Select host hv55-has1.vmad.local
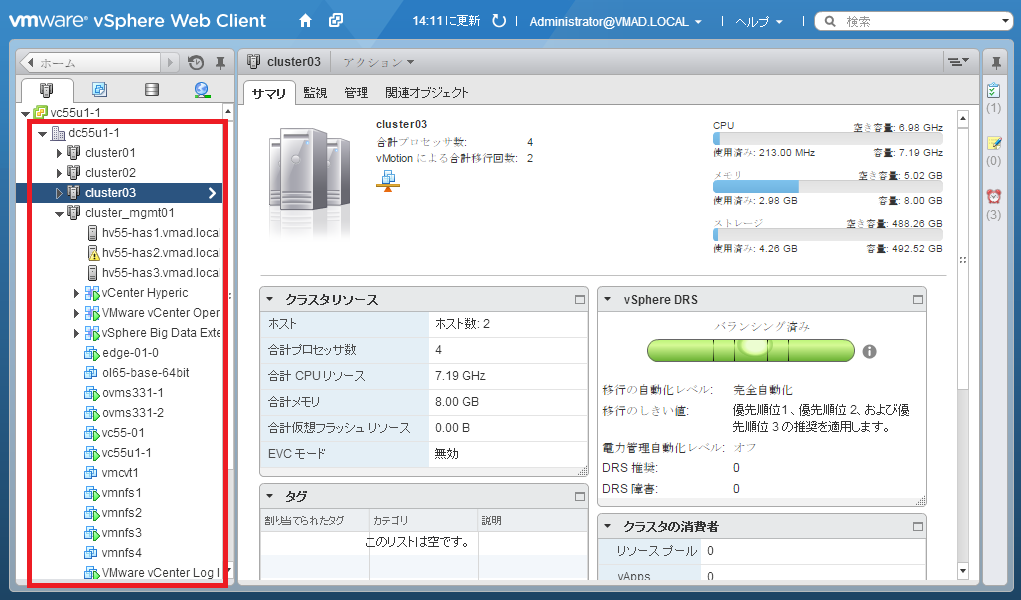1021x600 pixels. [x=153, y=233]
